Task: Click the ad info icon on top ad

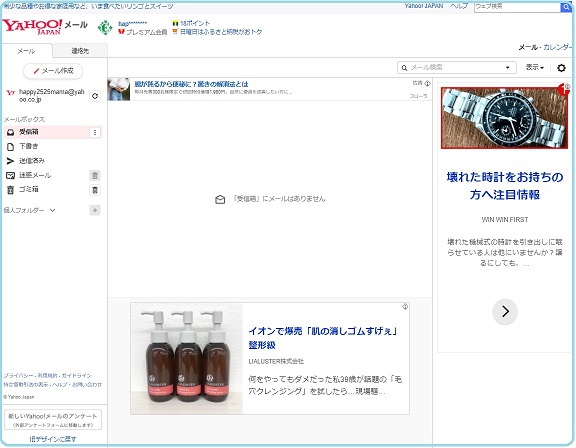Action: (x=427, y=83)
